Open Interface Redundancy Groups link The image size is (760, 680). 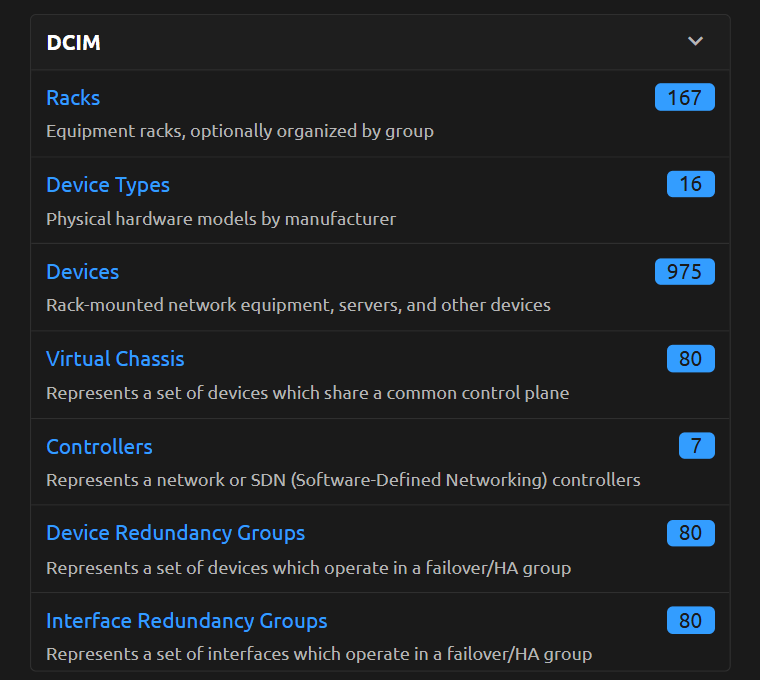186,621
